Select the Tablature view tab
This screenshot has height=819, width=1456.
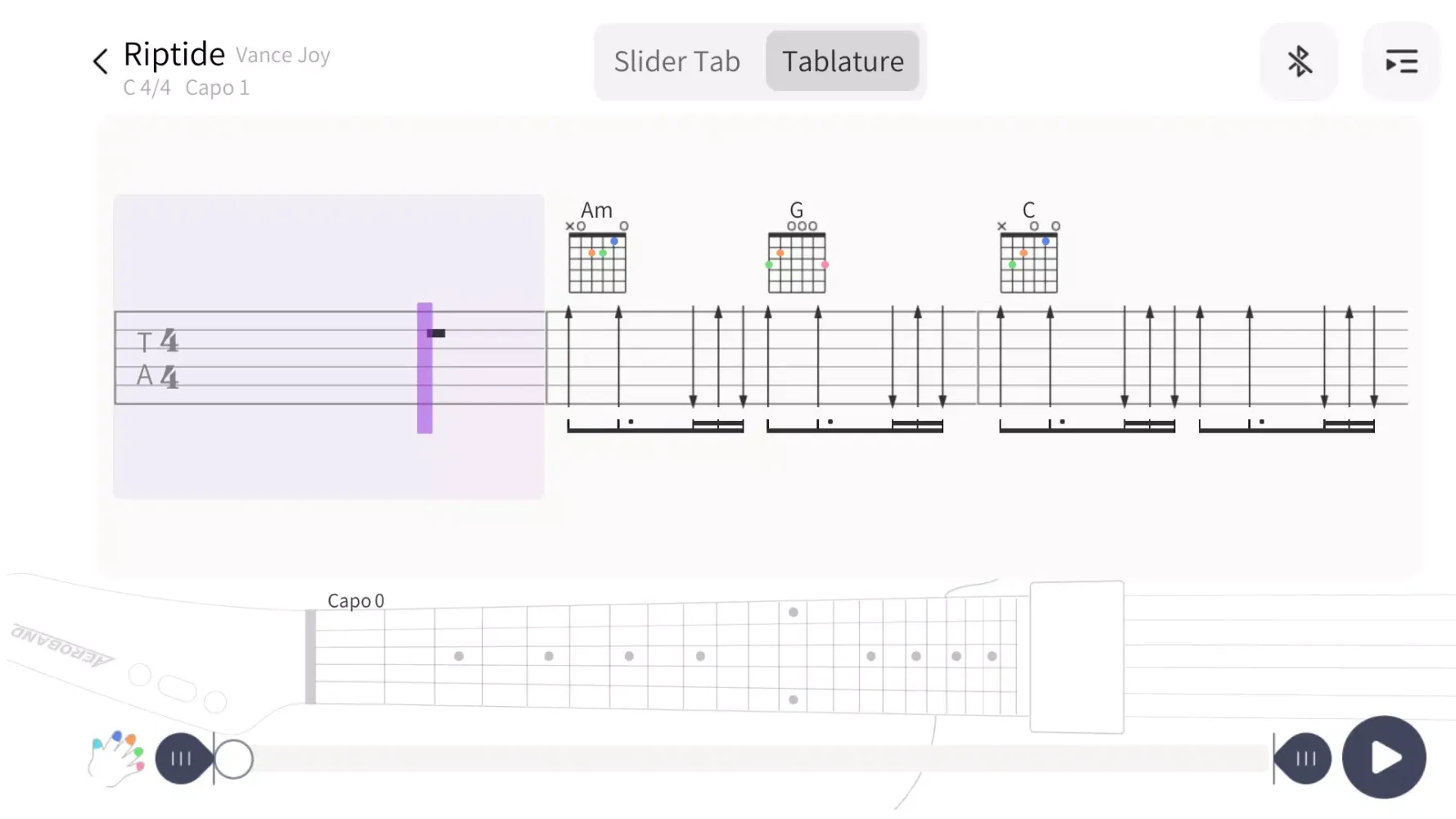(843, 62)
